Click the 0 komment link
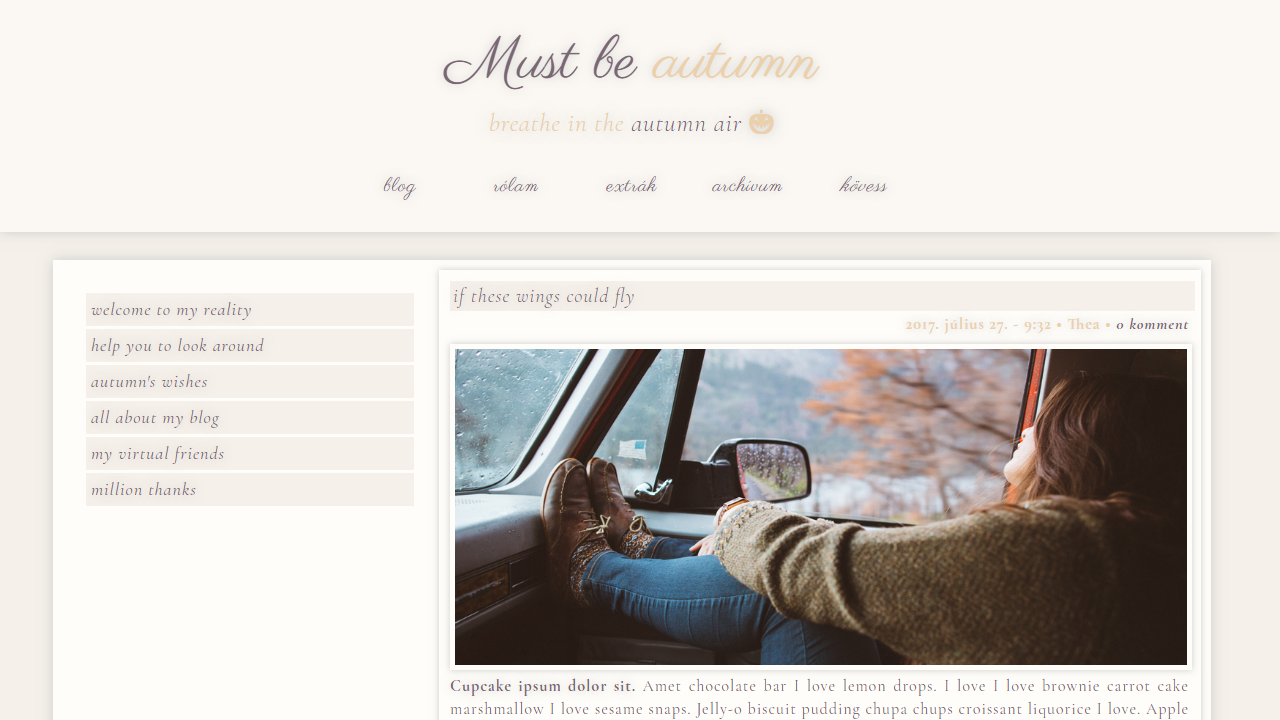Viewport: 1280px width, 720px height. coord(1152,325)
